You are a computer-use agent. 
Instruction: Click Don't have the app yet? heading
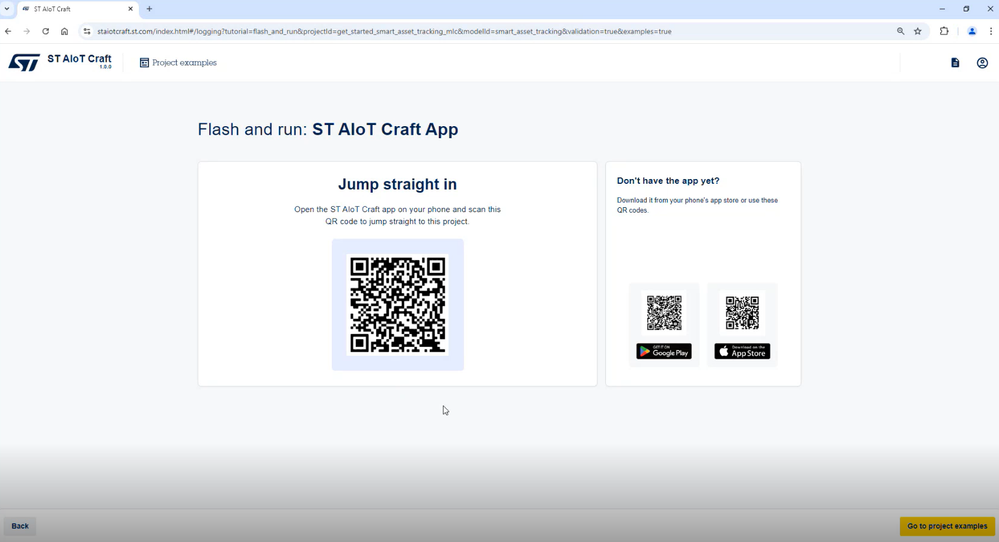point(668,181)
